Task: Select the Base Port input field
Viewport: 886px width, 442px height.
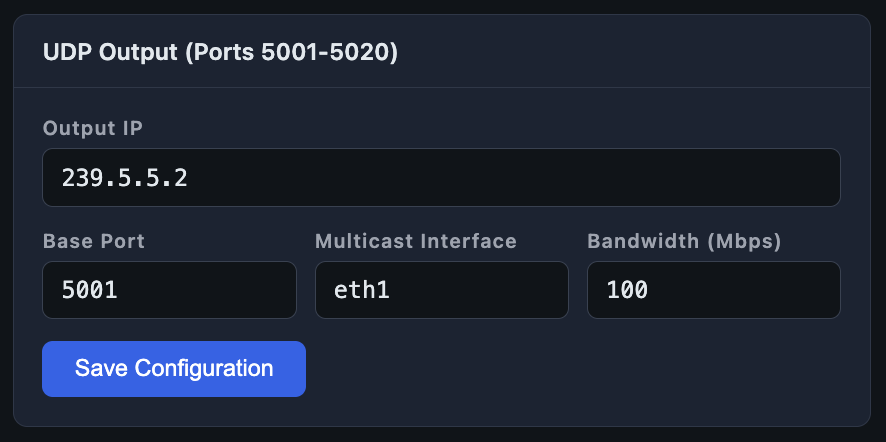Action: 170,290
